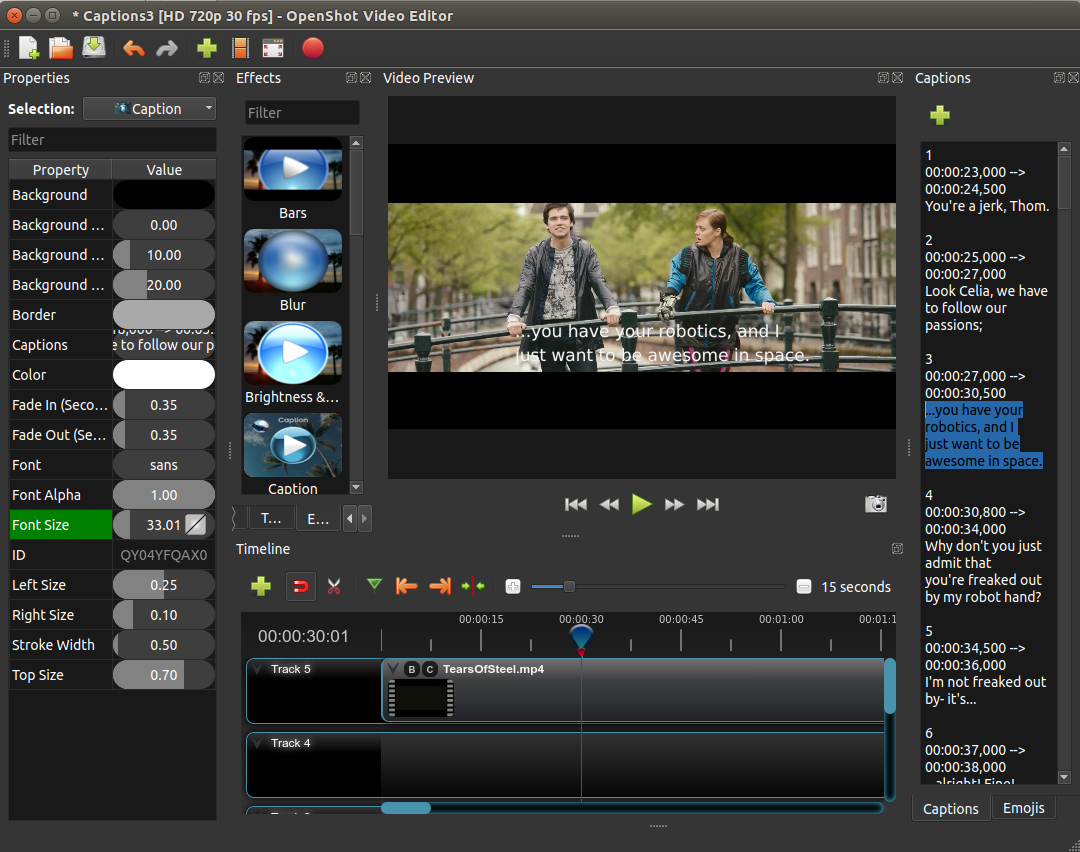Select the T... tab below Effects
1080x852 pixels.
(x=271, y=519)
